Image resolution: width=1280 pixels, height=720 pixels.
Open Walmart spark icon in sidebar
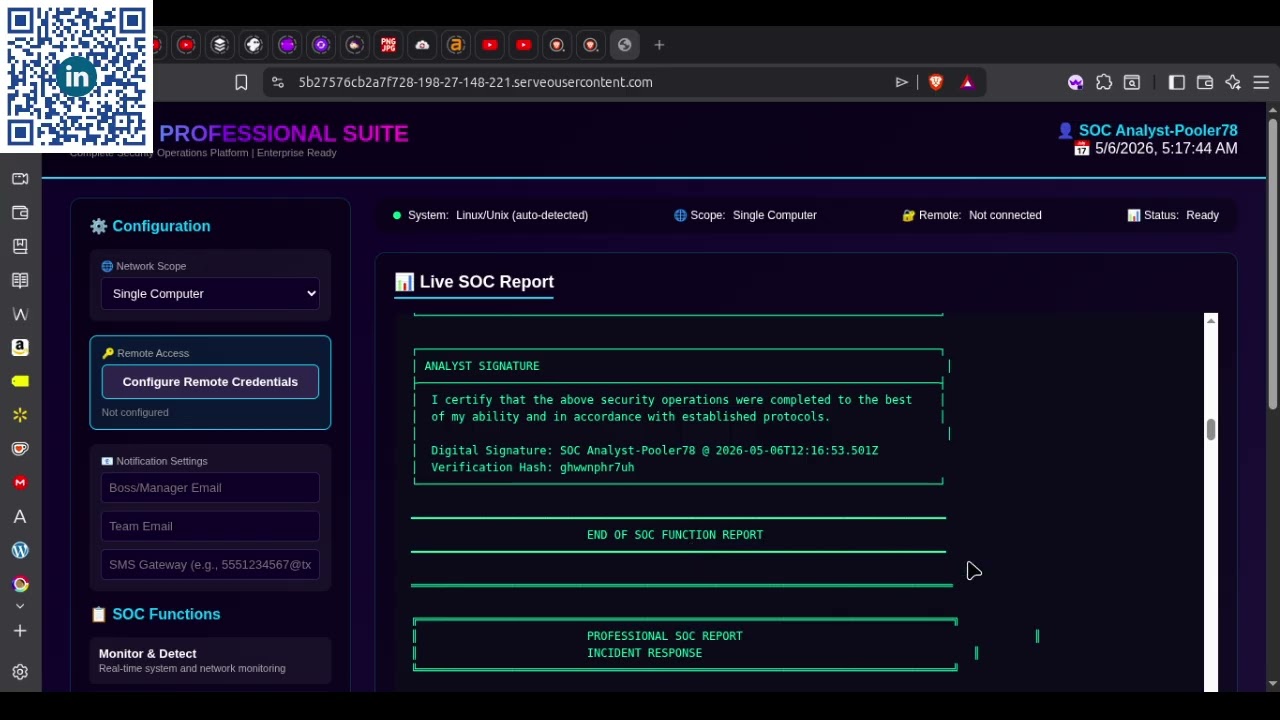pos(20,415)
